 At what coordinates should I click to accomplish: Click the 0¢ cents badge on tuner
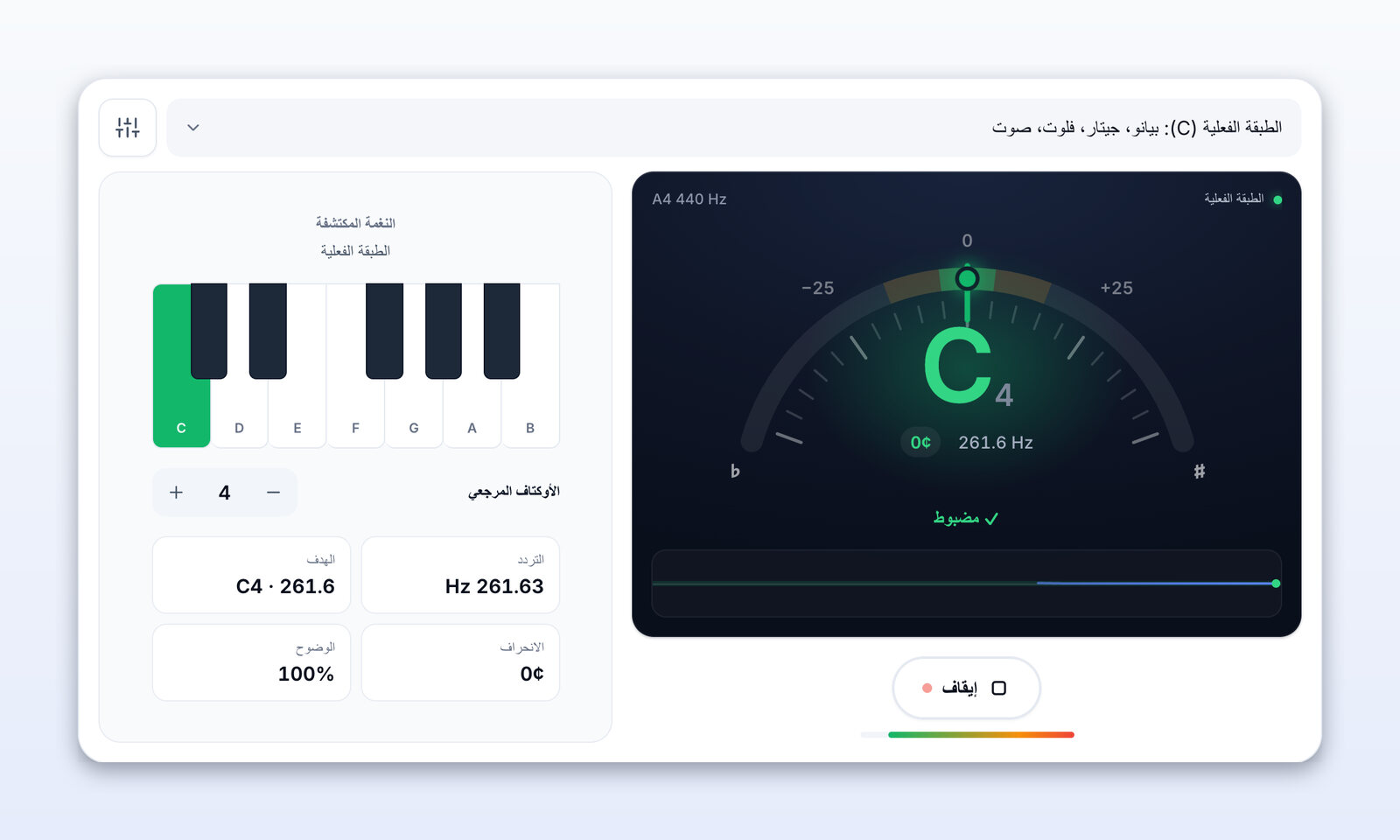[920, 442]
